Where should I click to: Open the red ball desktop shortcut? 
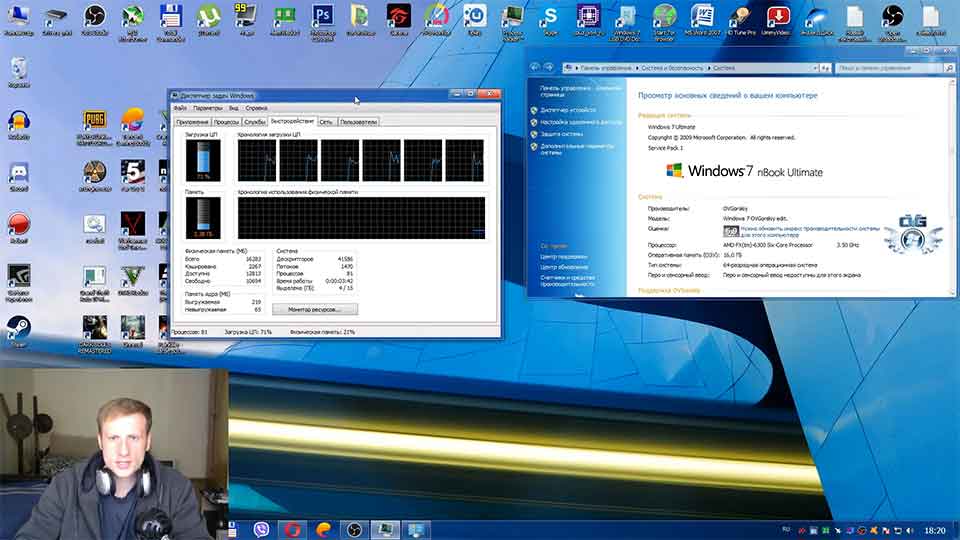click(x=18, y=225)
